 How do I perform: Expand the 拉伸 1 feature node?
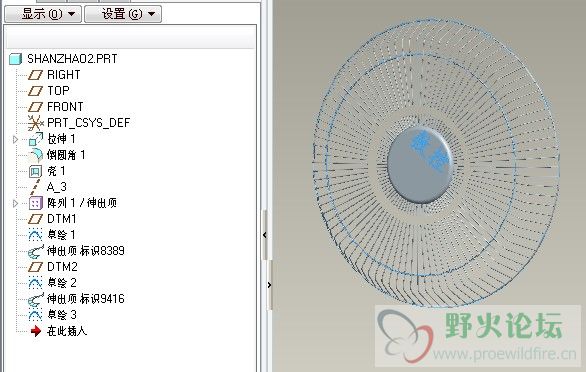(15, 139)
